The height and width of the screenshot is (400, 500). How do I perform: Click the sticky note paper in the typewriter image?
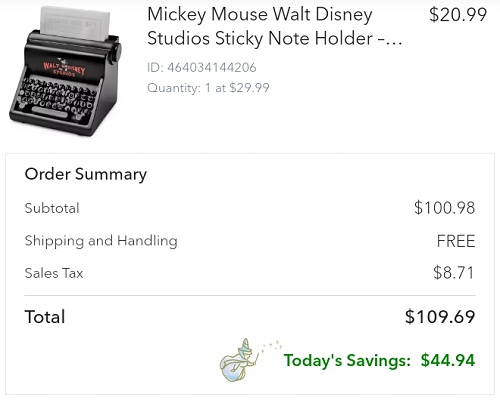pos(75,24)
